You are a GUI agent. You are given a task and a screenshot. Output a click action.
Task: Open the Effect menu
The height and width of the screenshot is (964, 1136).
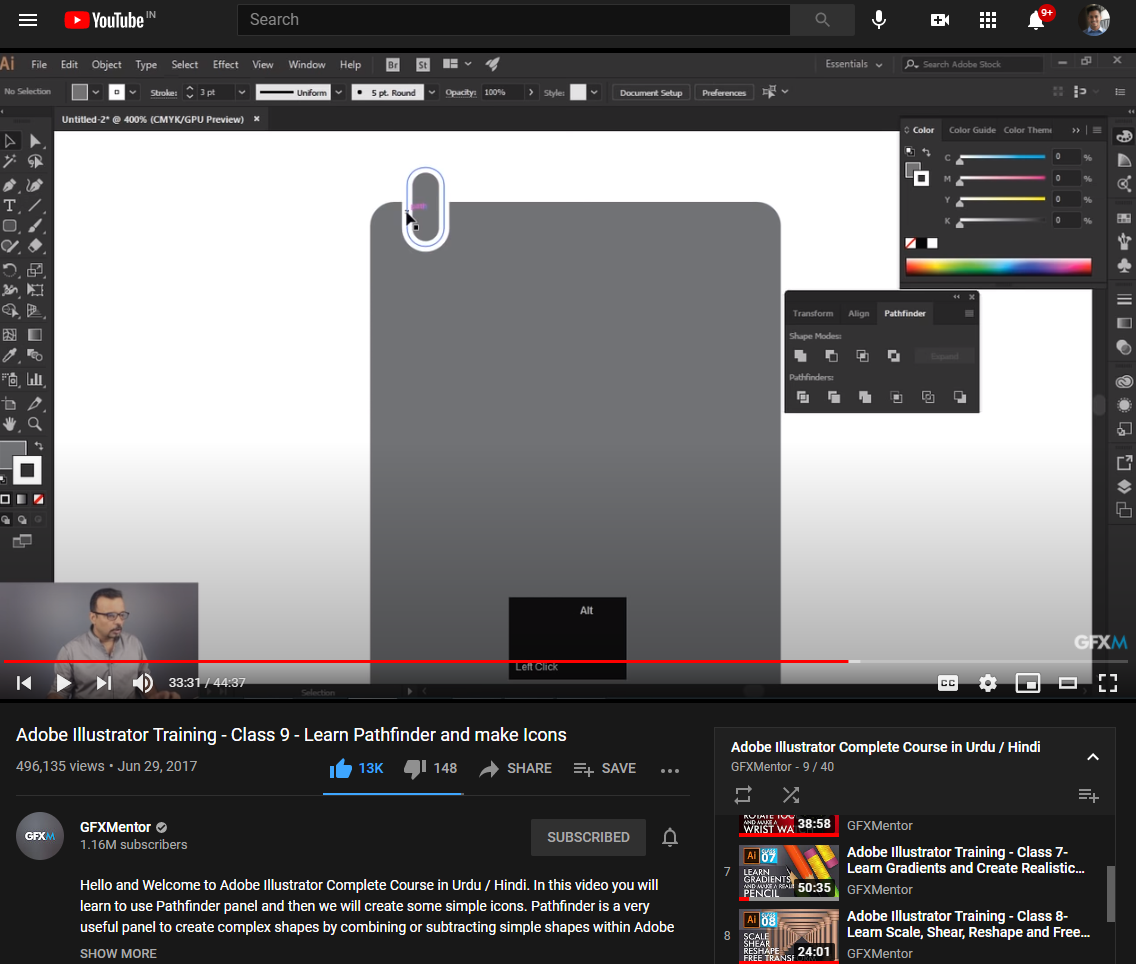[225, 64]
